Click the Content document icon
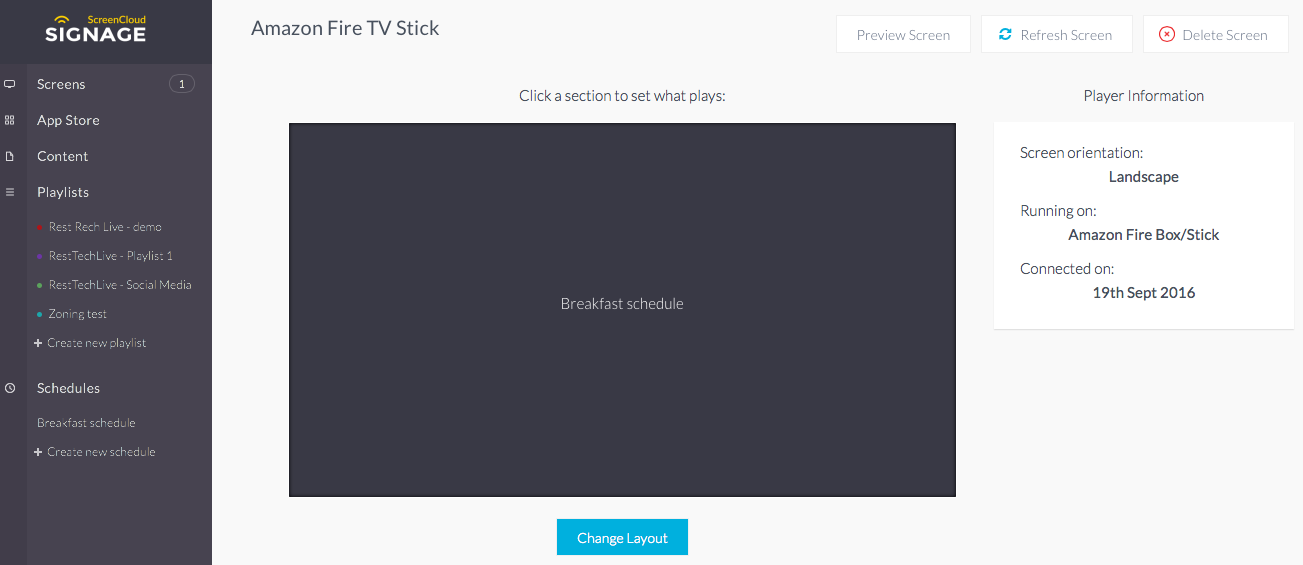This screenshot has width=1303, height=565. pyautogui.click(x=10, y=156)
